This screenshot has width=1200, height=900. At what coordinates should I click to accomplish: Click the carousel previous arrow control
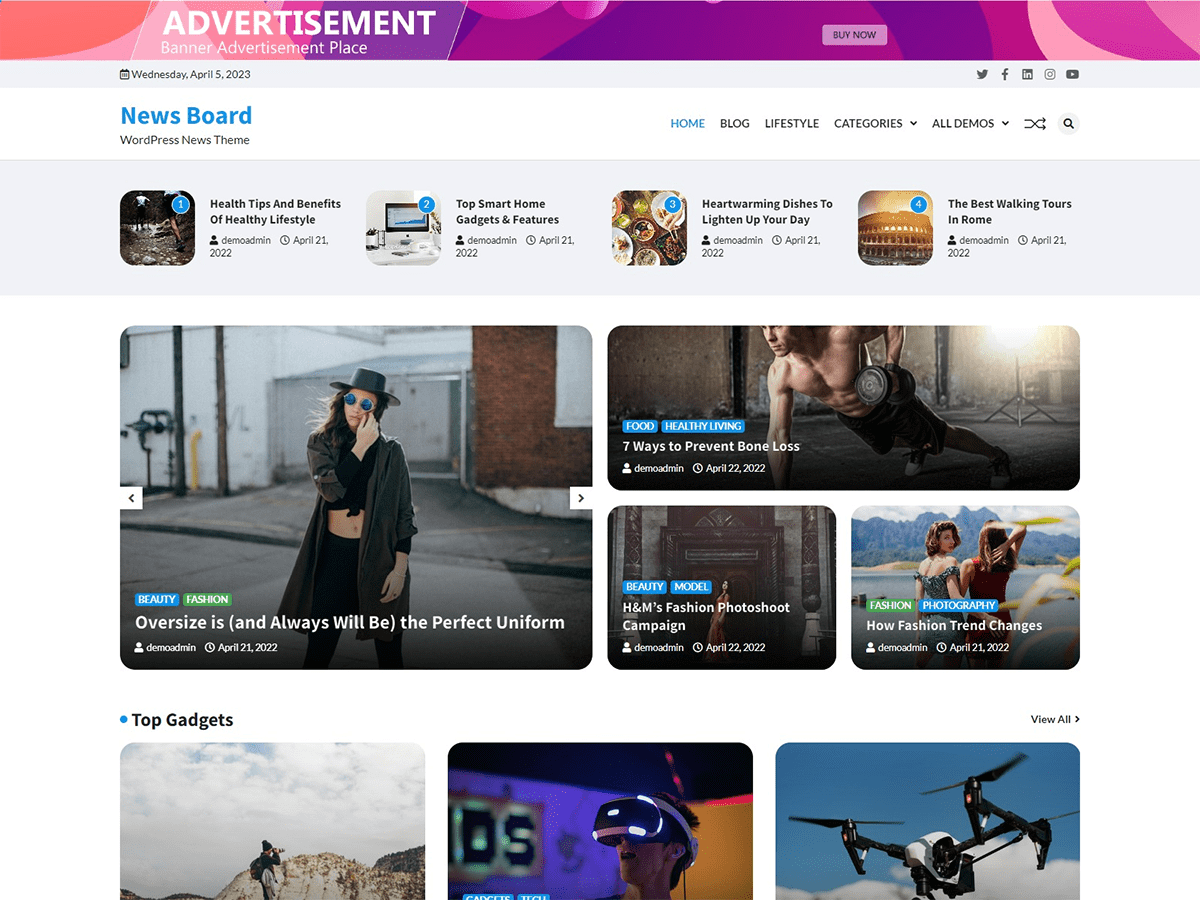(x=131, y=497)
